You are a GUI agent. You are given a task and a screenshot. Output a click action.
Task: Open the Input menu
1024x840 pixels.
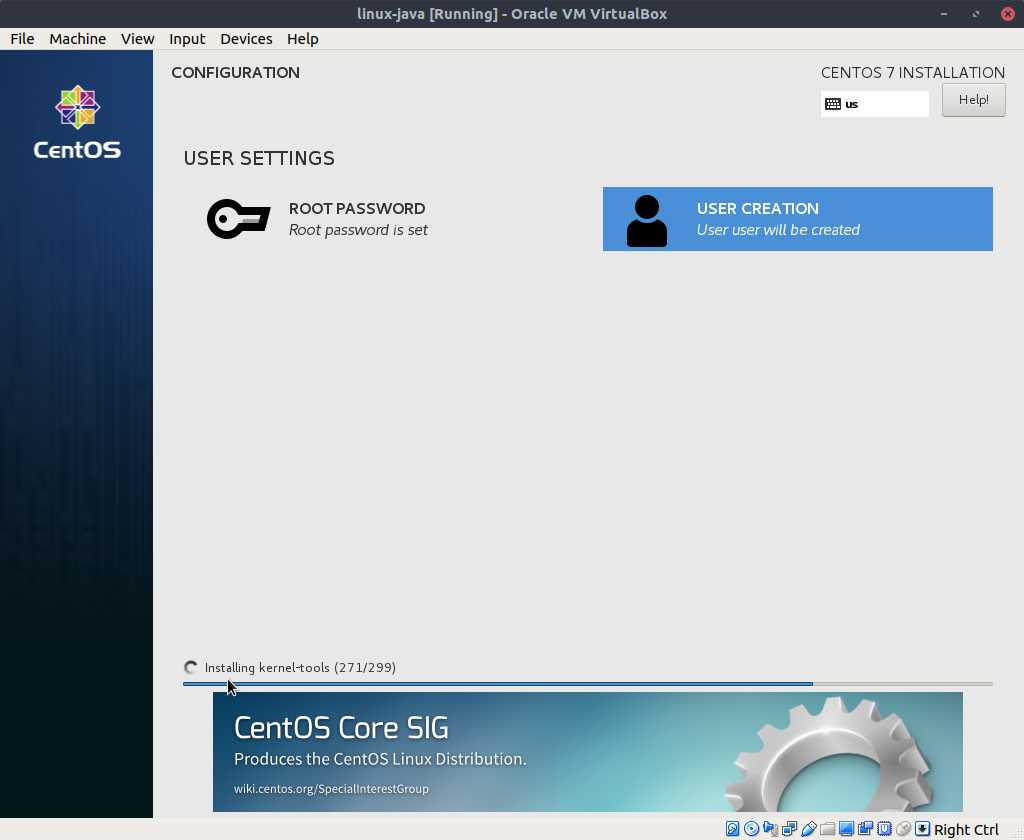pos(187,39)
